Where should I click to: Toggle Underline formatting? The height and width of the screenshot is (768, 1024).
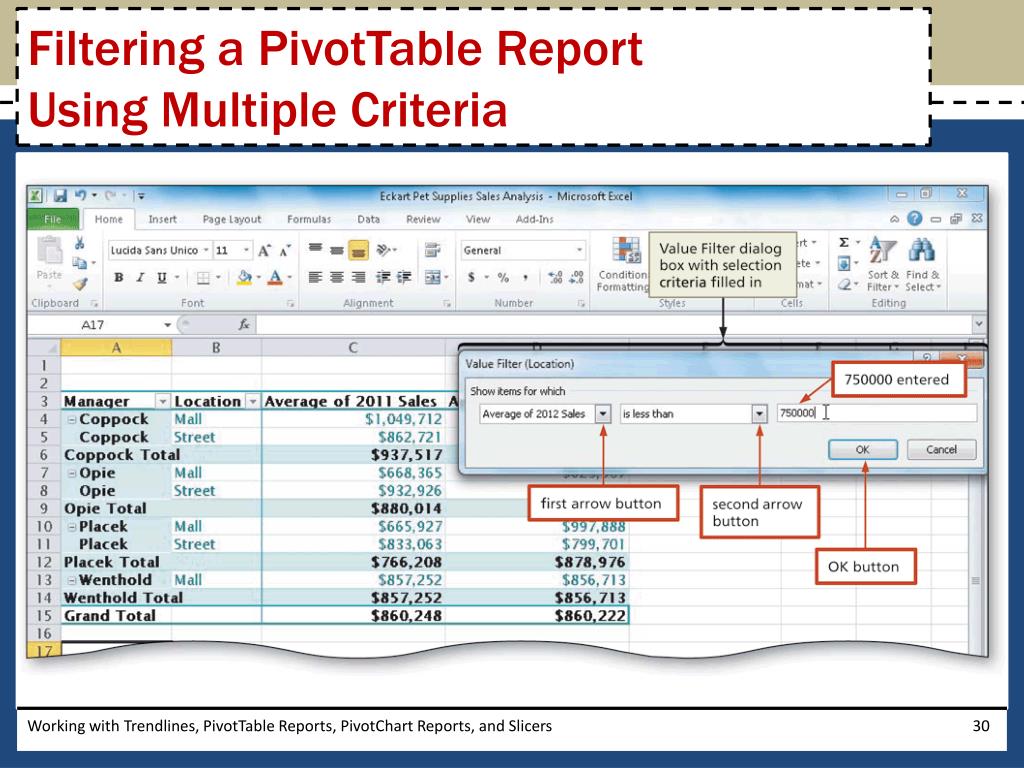pos(161,278)
